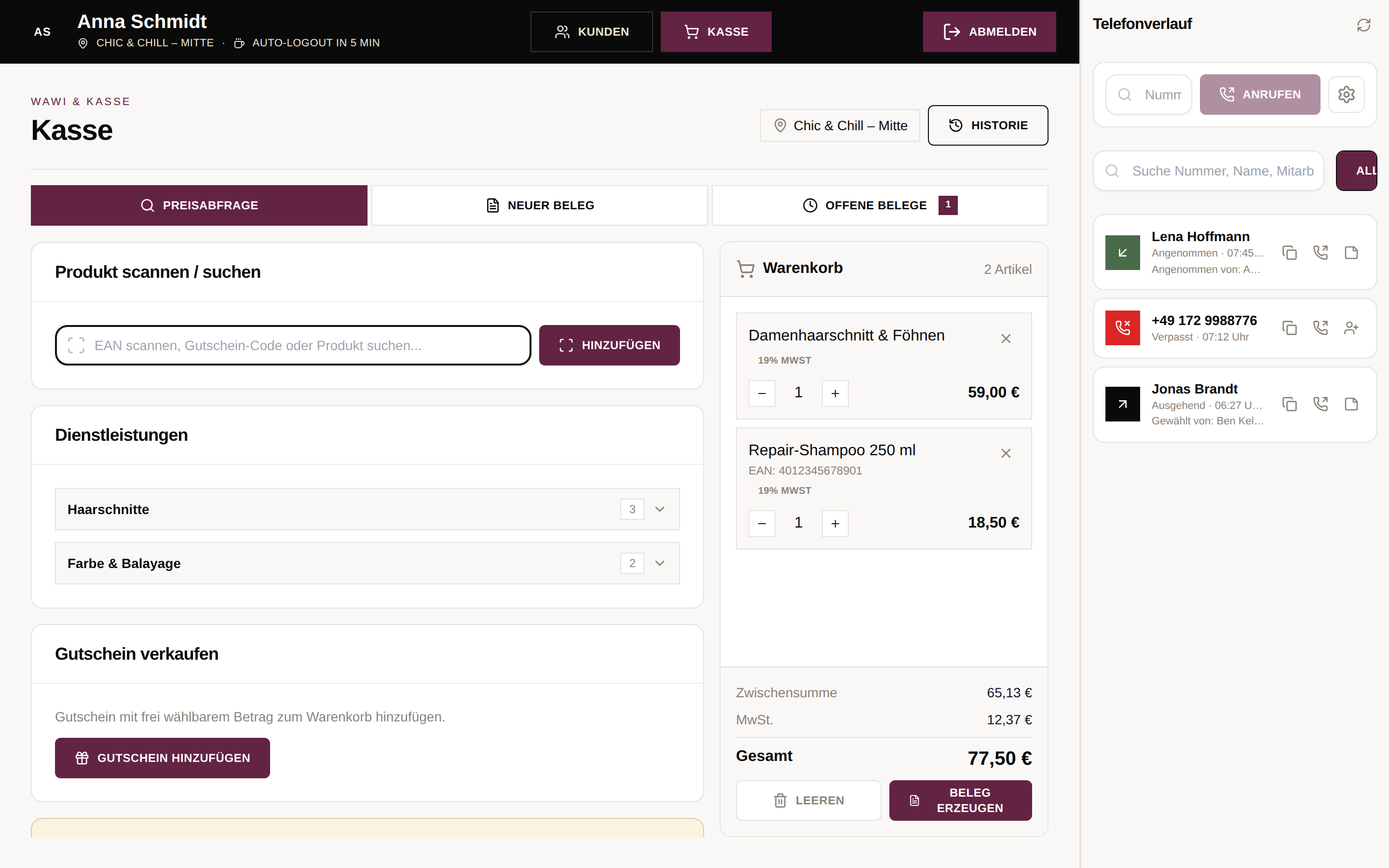
Task: Switch to the Neuer Beleg tab
Action: (540, 205)
